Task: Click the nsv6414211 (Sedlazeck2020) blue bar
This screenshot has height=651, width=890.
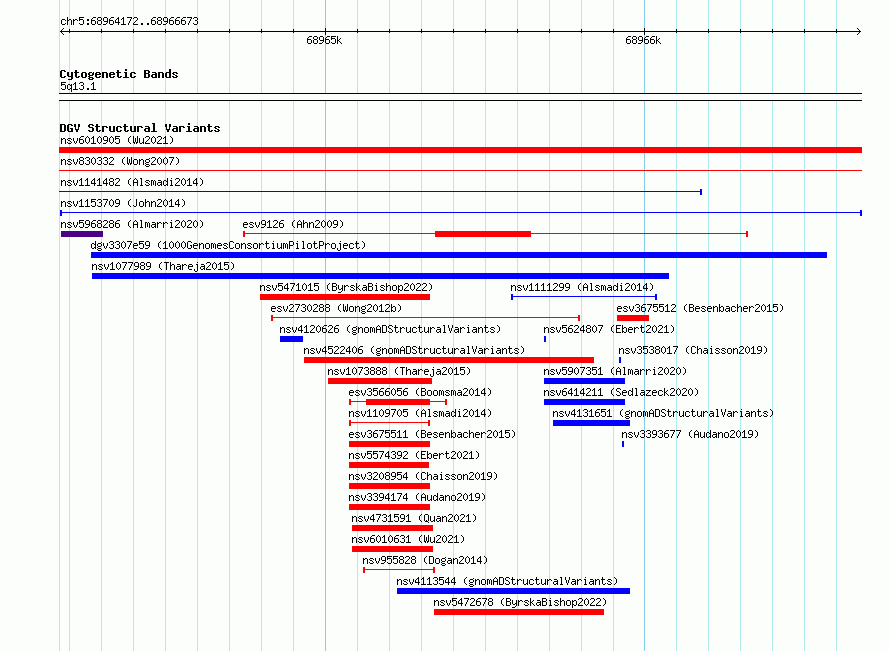Action: pos(584,402)
